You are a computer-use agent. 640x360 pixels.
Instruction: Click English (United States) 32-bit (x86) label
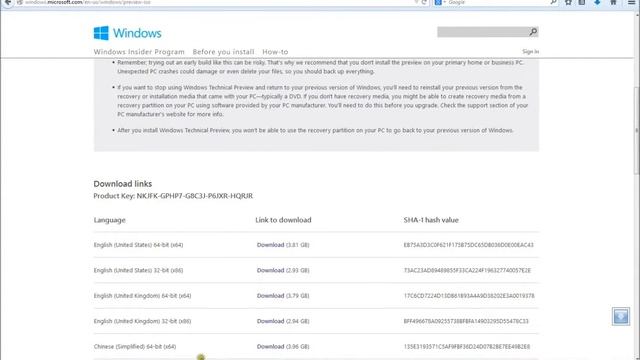138,270
